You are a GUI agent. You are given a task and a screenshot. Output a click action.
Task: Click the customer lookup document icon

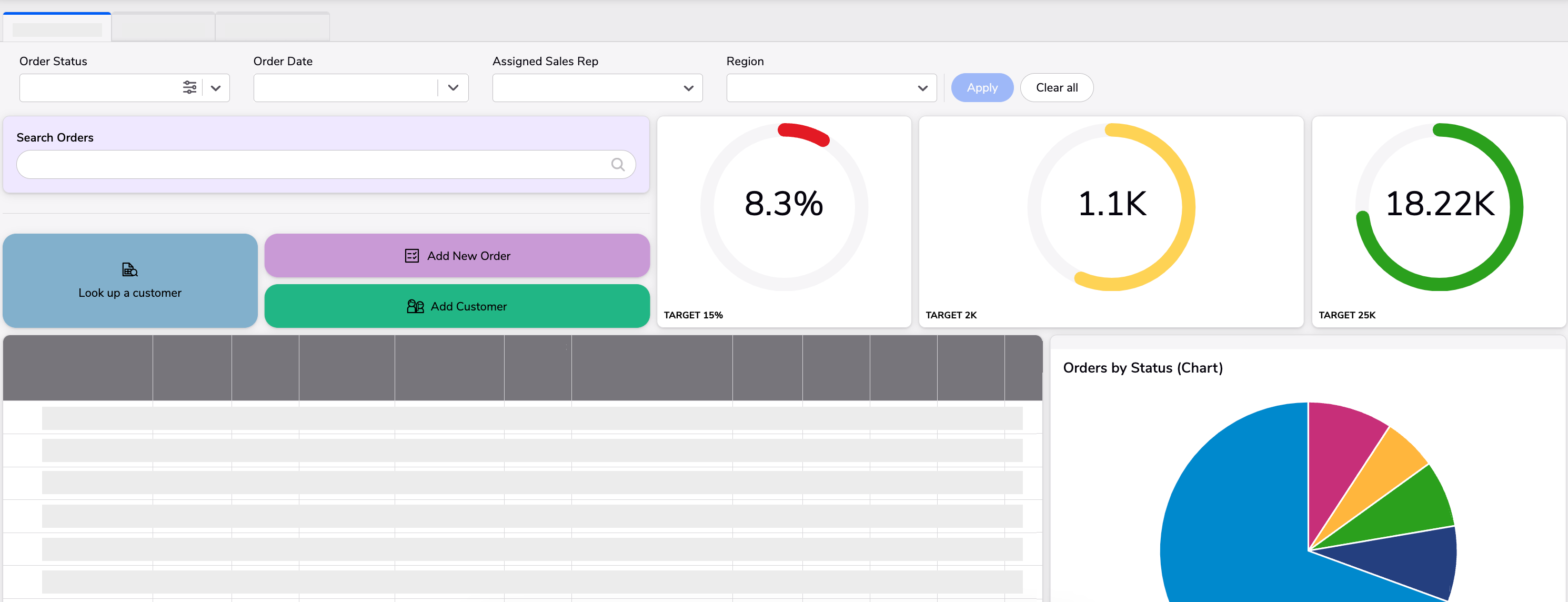pyautogui.click(x=129, y=269)
